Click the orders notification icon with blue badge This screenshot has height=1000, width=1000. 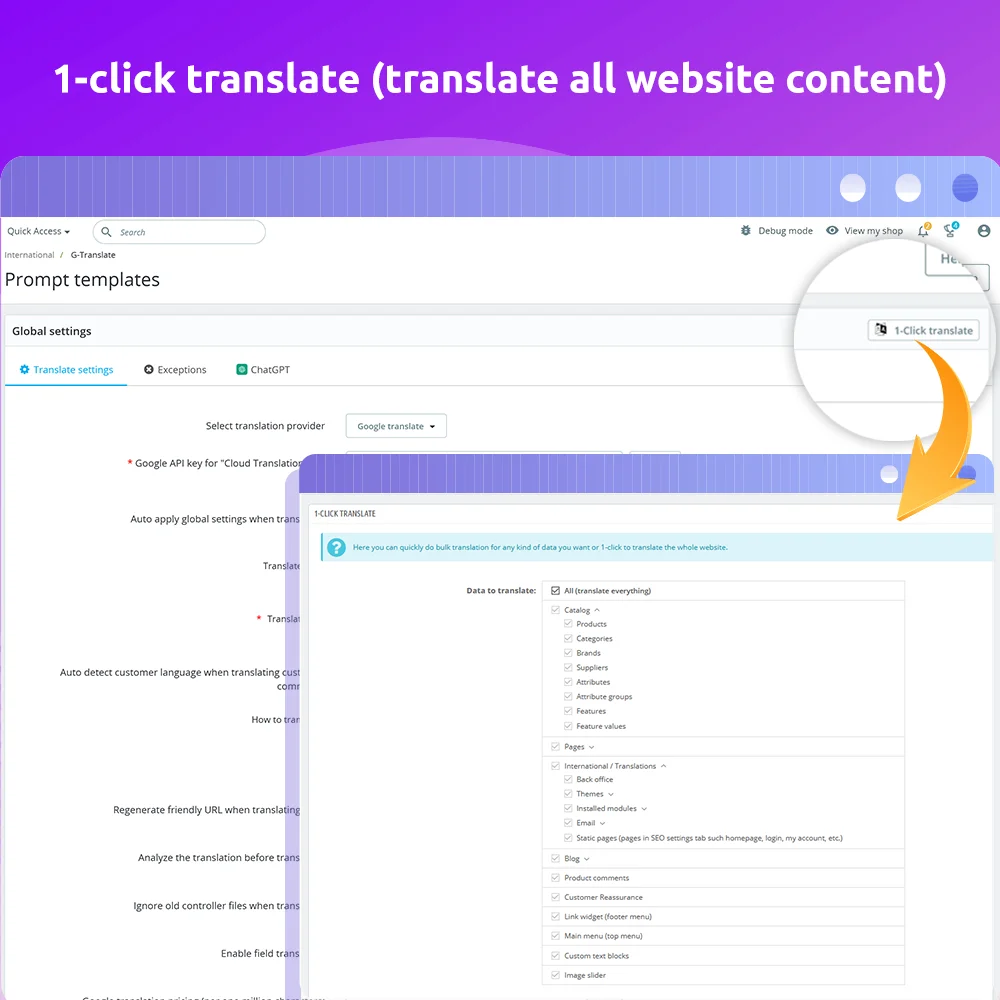(949, 230)
